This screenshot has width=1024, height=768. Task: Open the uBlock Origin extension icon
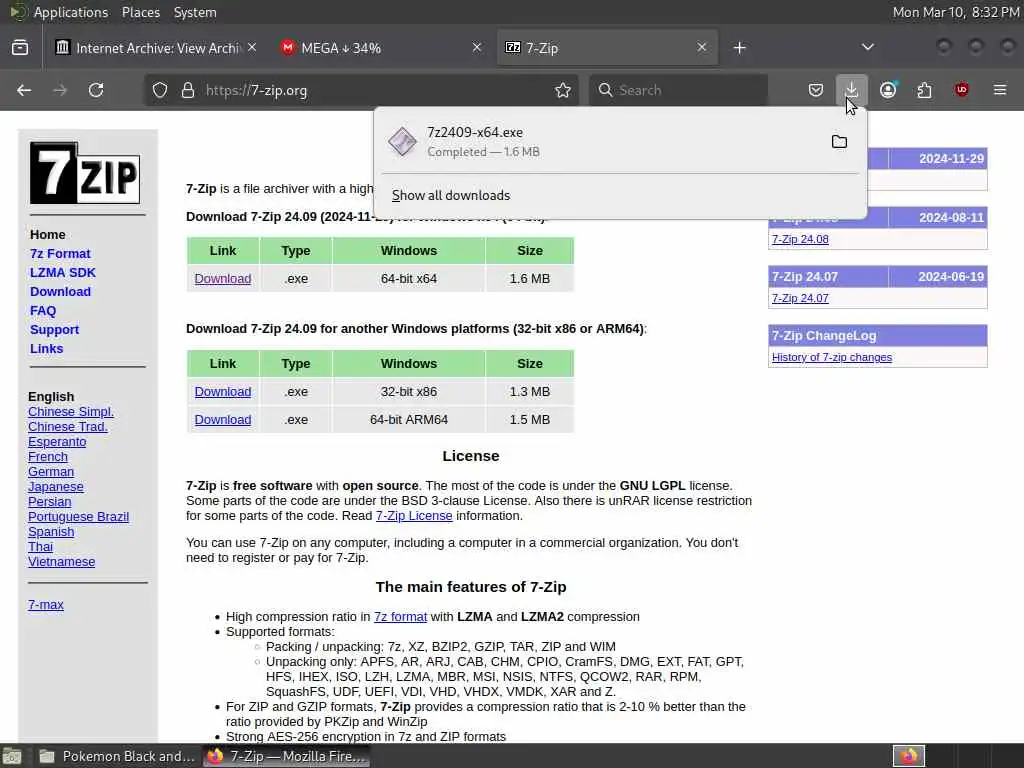pos(961,90)
